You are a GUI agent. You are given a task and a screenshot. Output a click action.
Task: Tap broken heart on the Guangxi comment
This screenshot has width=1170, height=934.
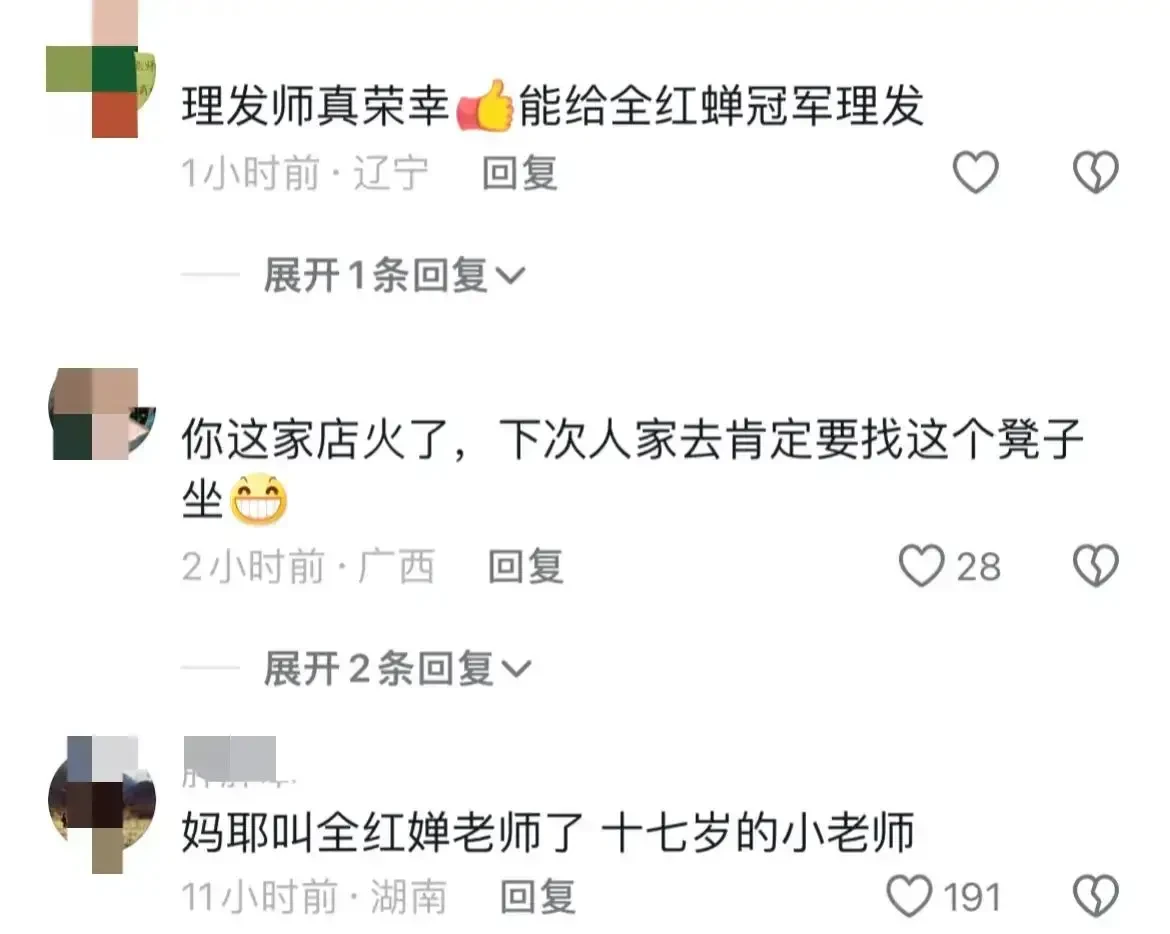[x=1095, y=565]
